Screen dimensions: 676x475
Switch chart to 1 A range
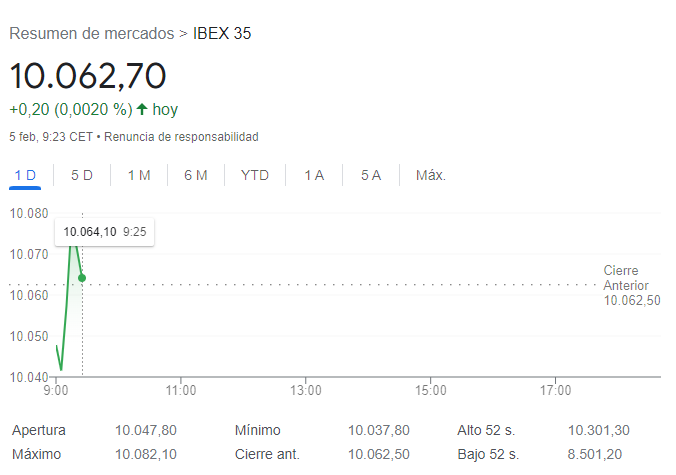(x=314, y=175)
